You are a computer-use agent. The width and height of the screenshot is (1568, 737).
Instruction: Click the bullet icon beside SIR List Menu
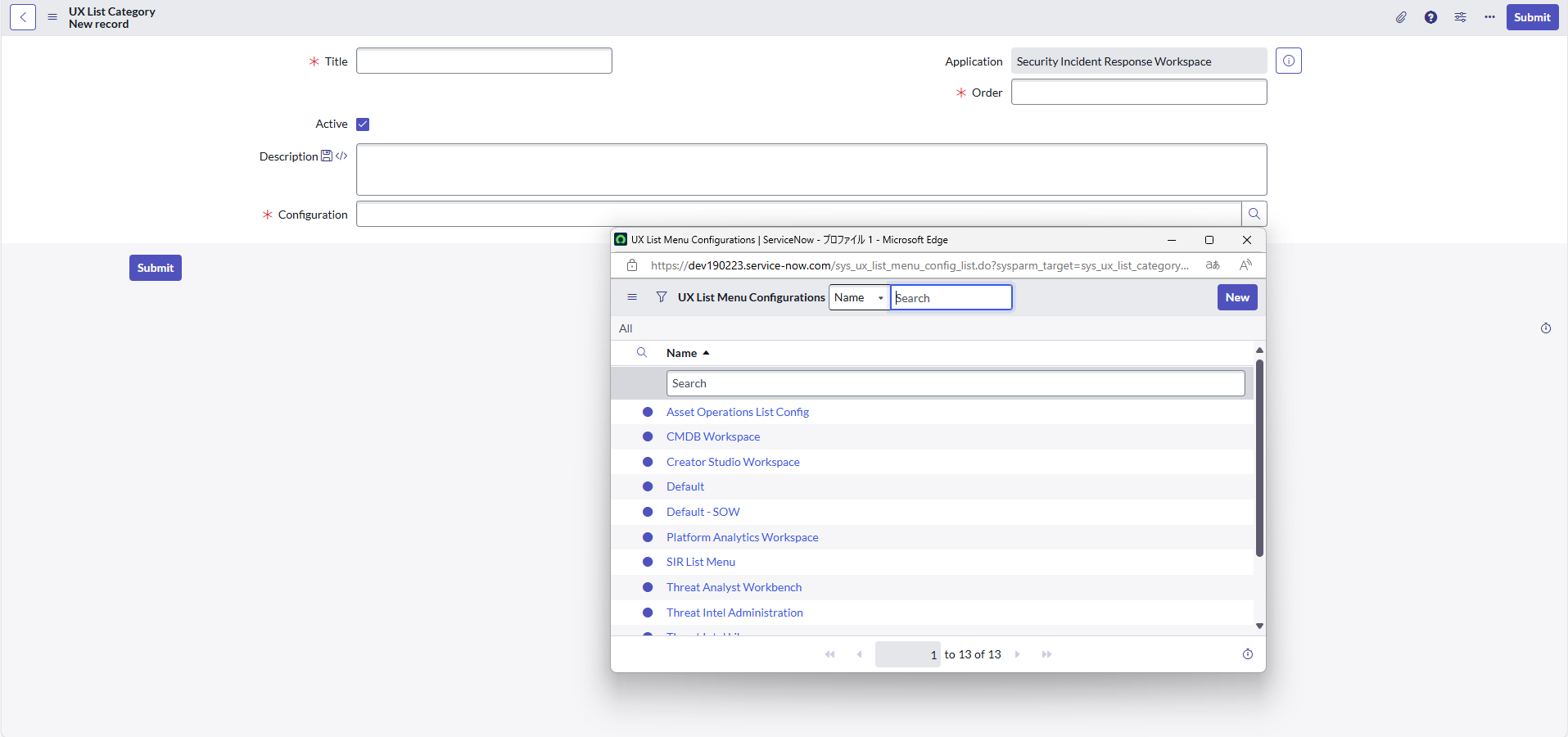[648, 562]
